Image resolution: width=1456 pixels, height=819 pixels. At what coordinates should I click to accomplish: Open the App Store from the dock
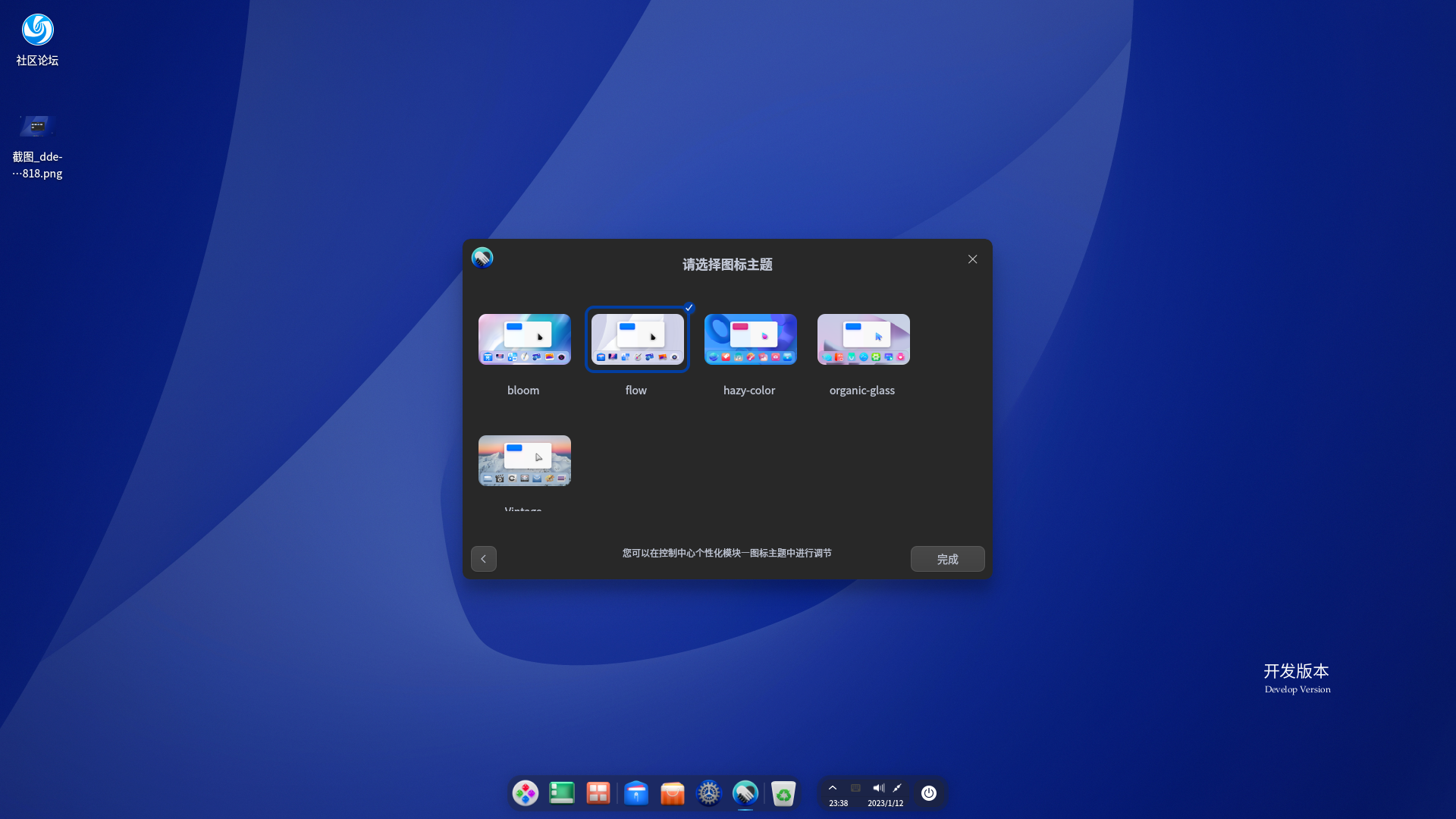tap(673, 792)
